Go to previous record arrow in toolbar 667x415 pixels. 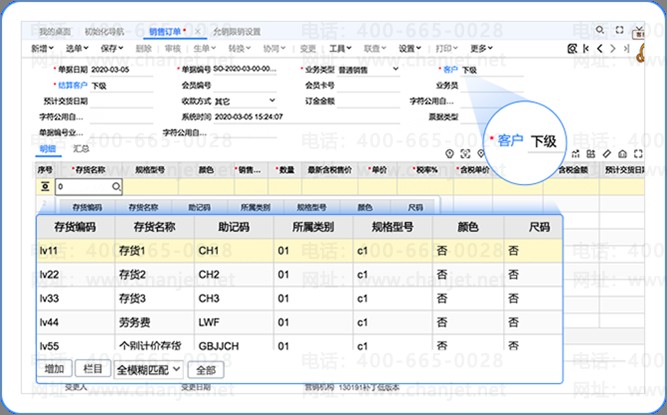[599, 48]
